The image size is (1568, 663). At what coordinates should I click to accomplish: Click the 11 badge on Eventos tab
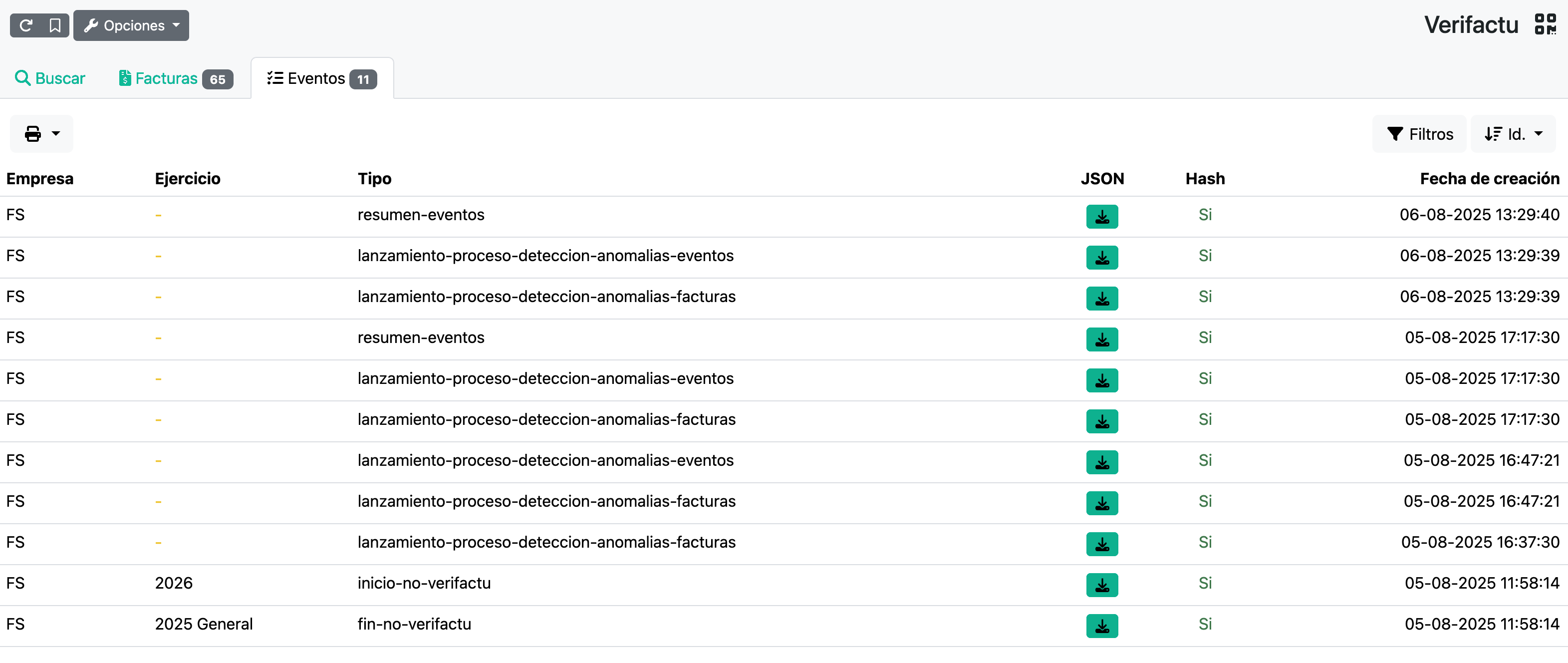[363, 79]
